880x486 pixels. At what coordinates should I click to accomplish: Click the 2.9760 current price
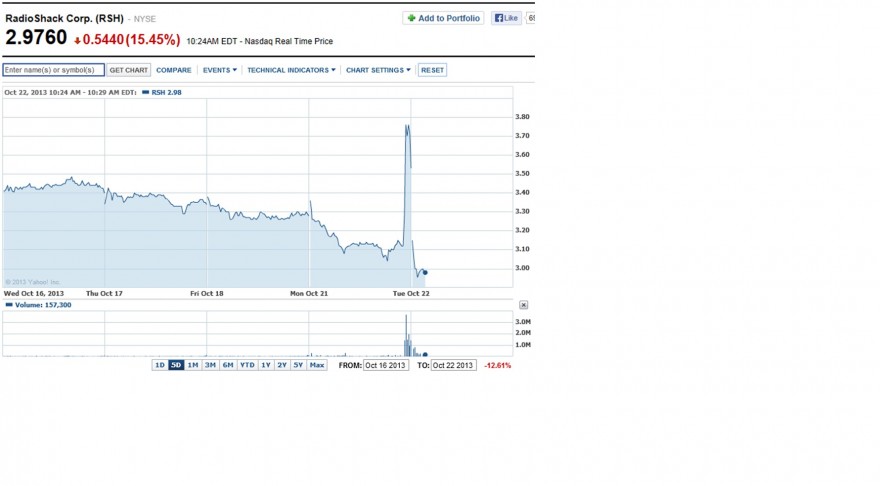pos(36,38)
